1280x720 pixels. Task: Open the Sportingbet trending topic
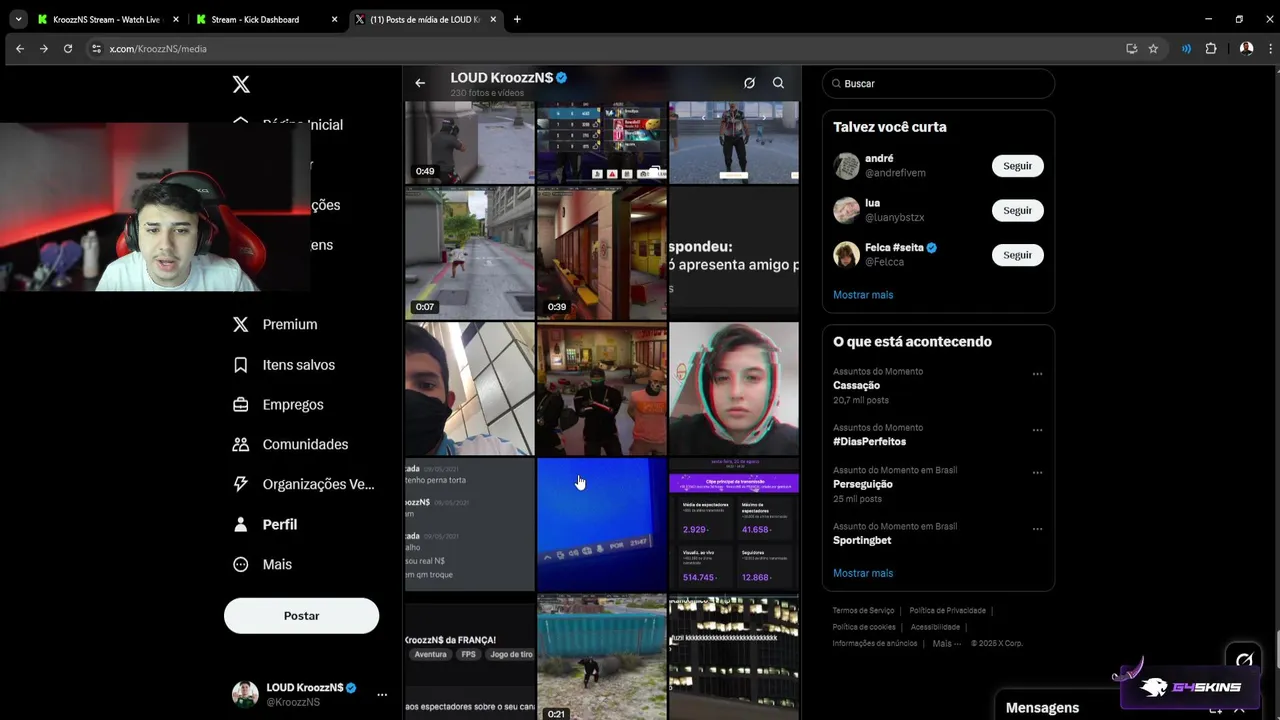pos(862,540)
